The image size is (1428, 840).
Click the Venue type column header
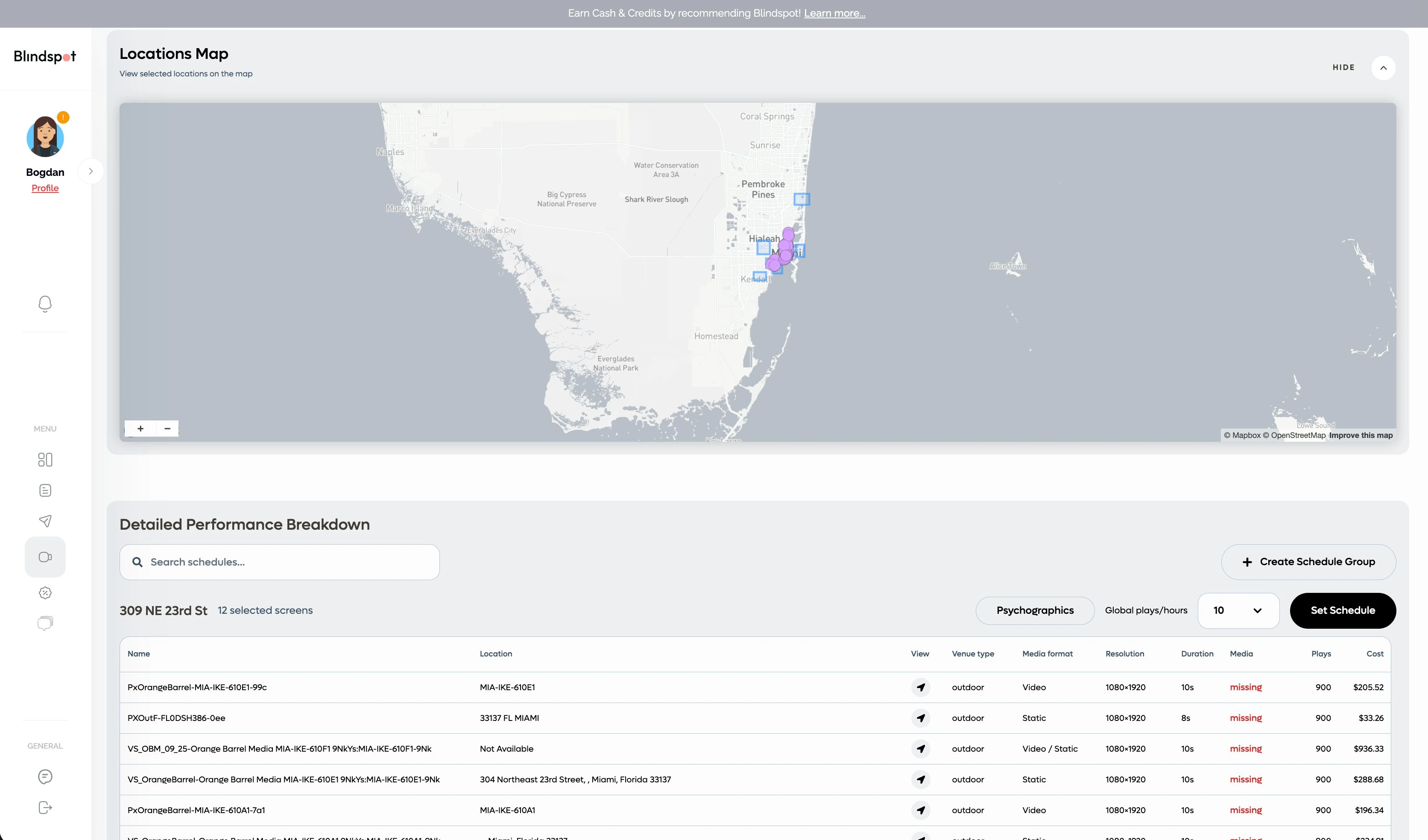pyautogui.click(x=973, y=653)
